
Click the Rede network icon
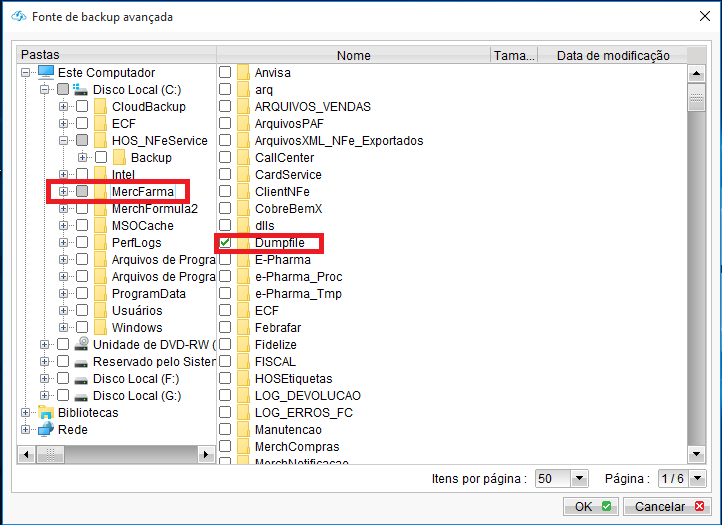(x=46, y=430)
